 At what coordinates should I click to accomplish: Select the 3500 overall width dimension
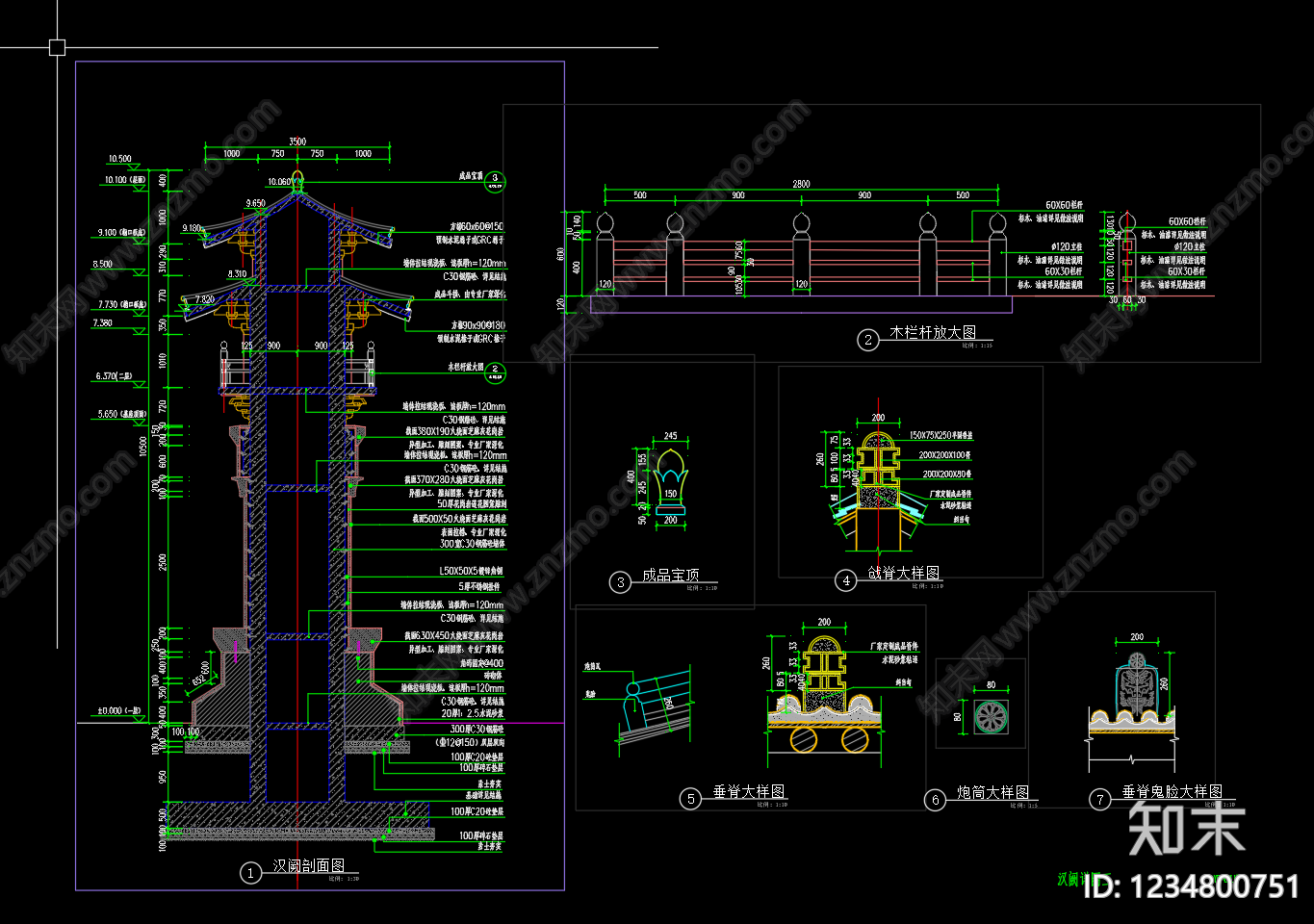click(297, 141)
